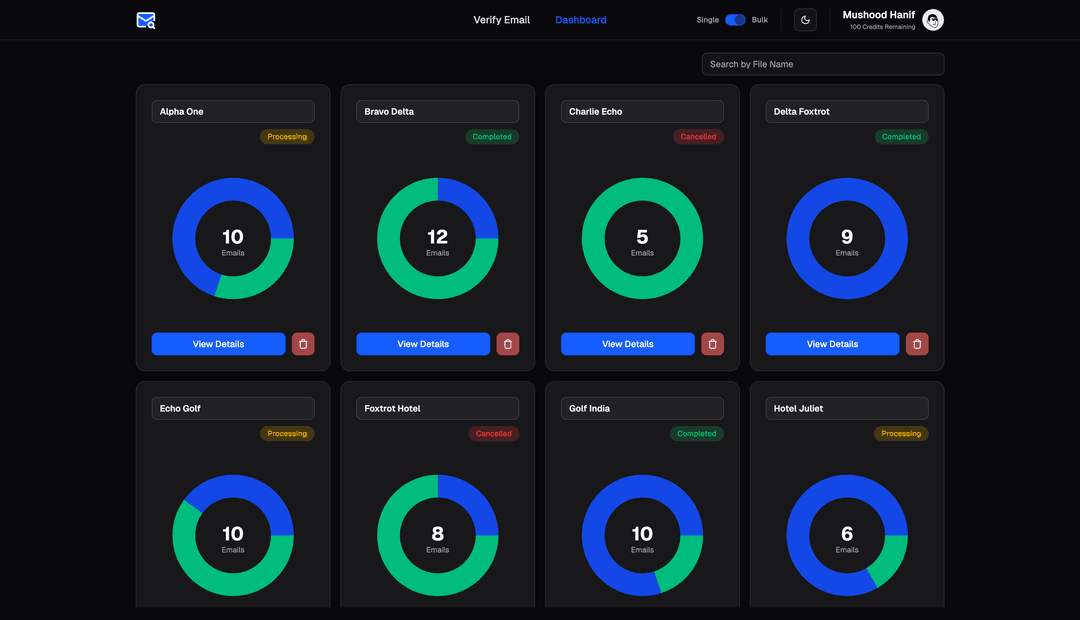Click the Golf India donut chart

642,535
